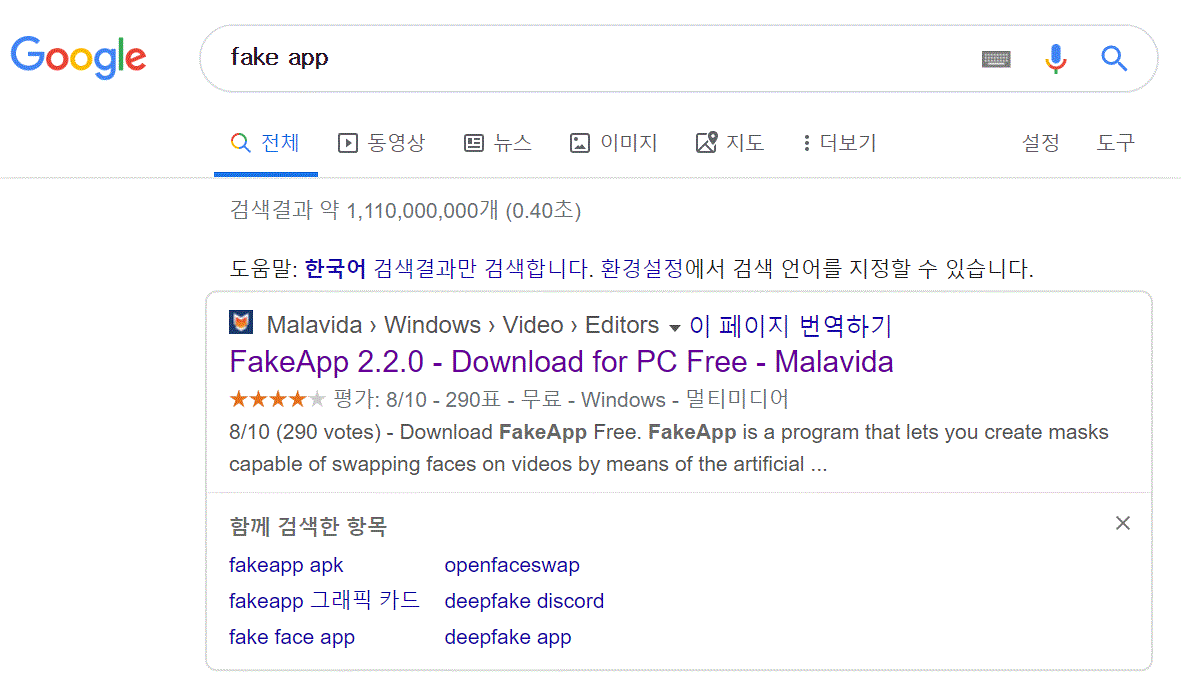Close the related searches box

pos(1122,523)
